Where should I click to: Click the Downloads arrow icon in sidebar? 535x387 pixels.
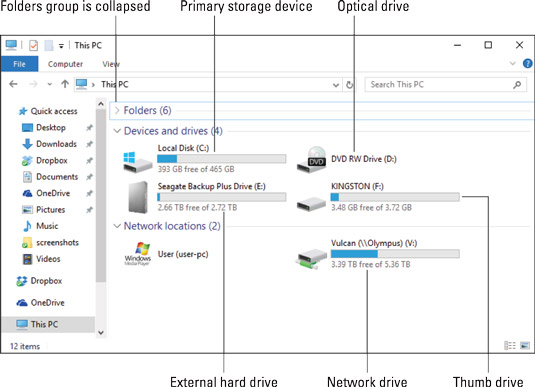click(x=27, y=144)
